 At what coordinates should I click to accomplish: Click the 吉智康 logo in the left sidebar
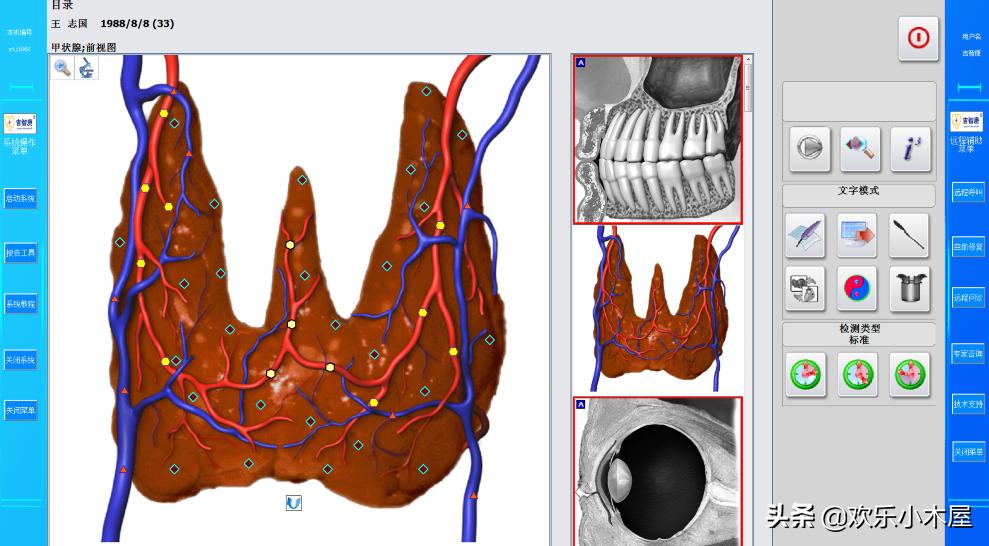[20, 123]
